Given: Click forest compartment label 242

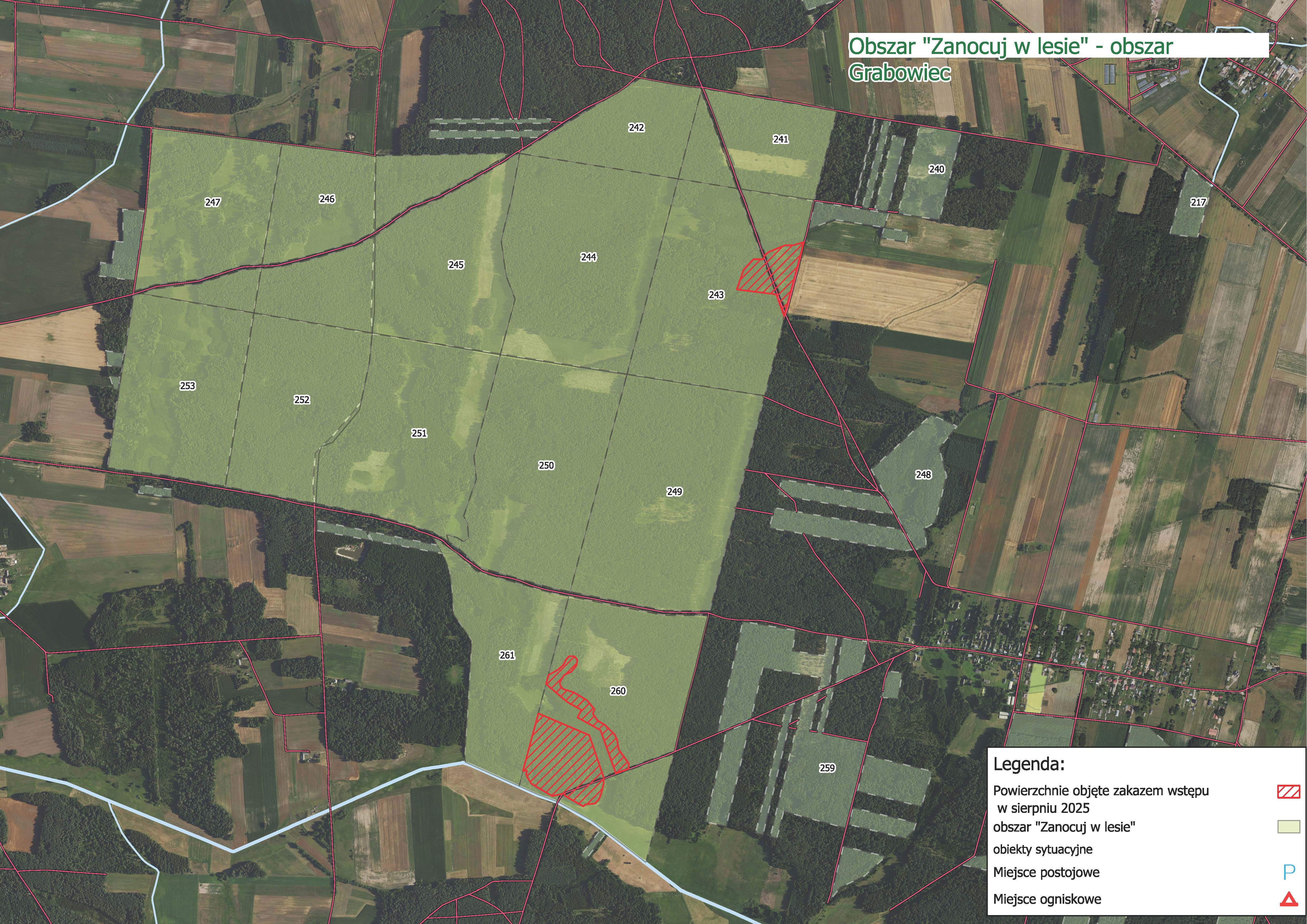Looking at the screenshot, I should pos(637,127).
